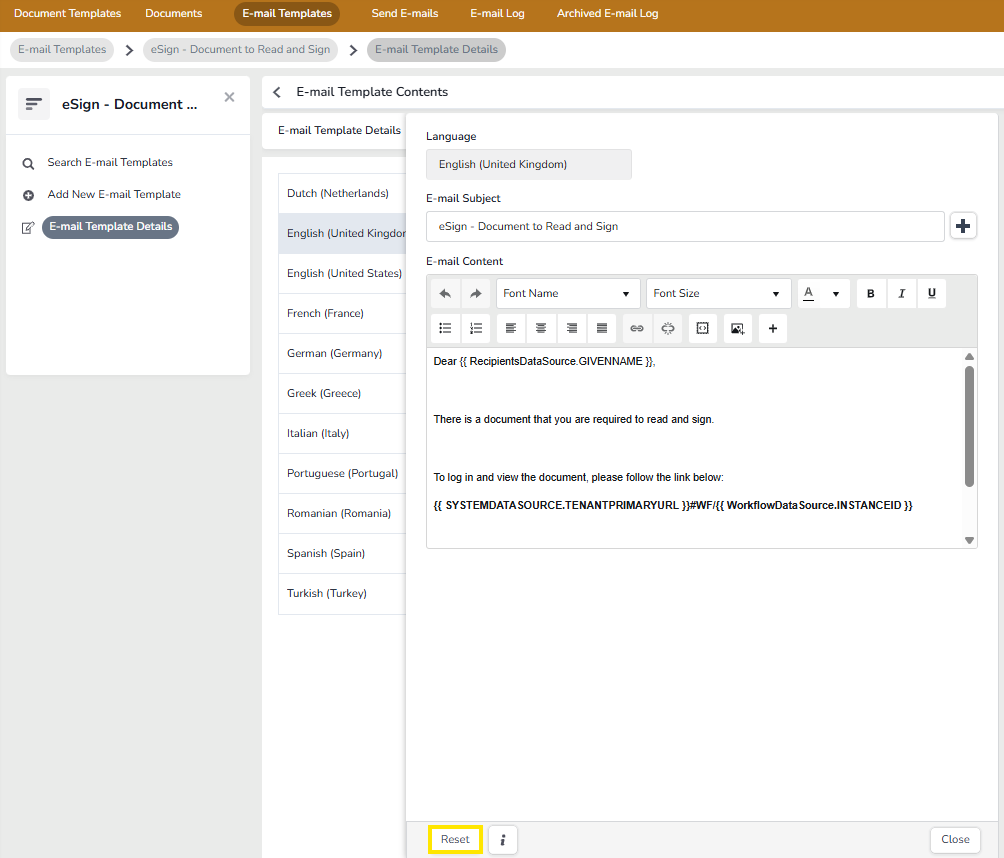Click the E-mail Templates breadcrumb
The height and width of the screenshot is (858, 1004).
62,50
